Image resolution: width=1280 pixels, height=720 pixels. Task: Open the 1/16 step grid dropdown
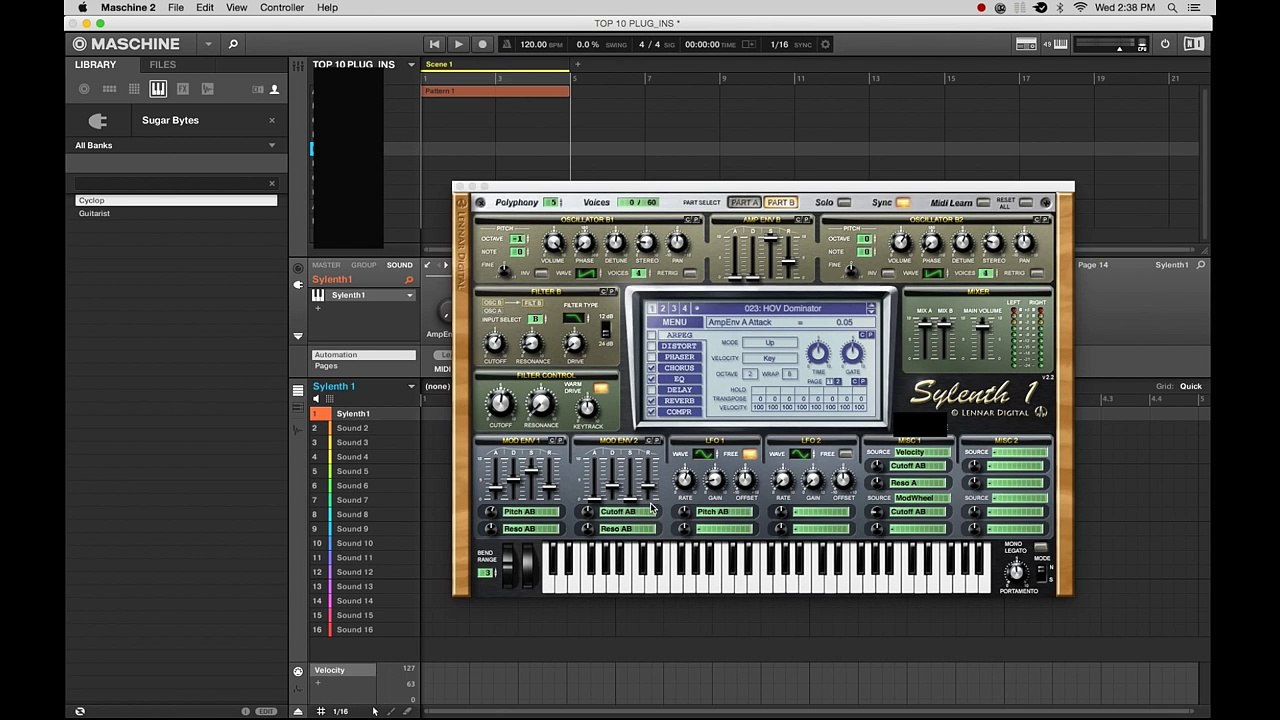341,712
